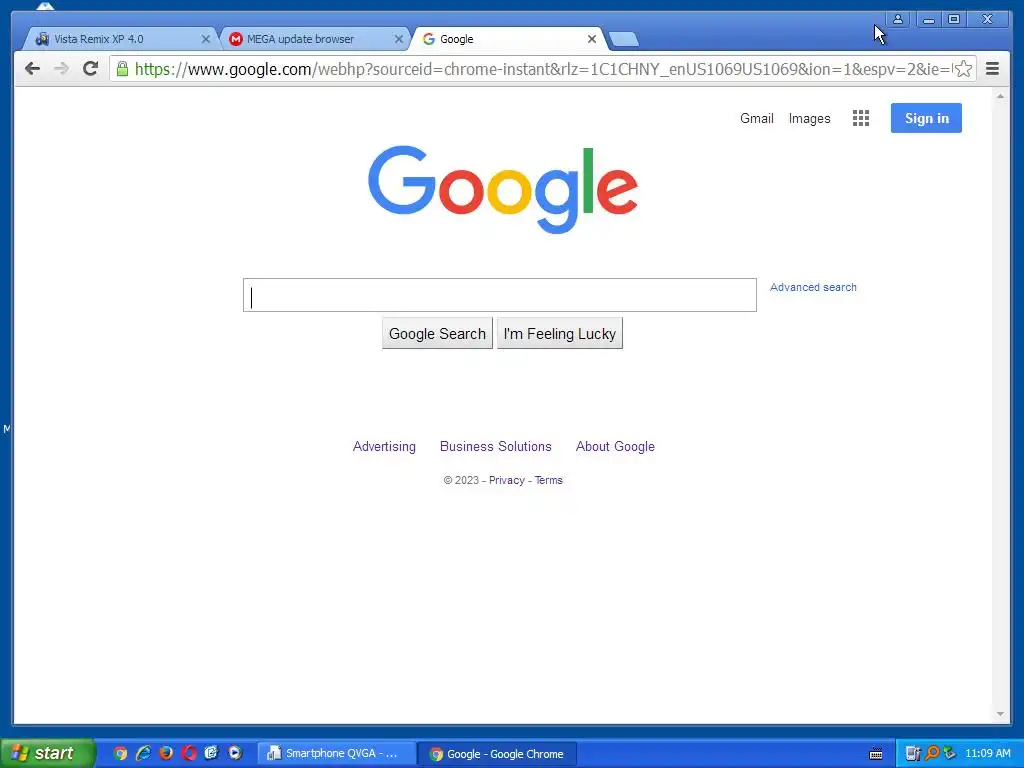Click the green padlock security icon

[122, 69]
